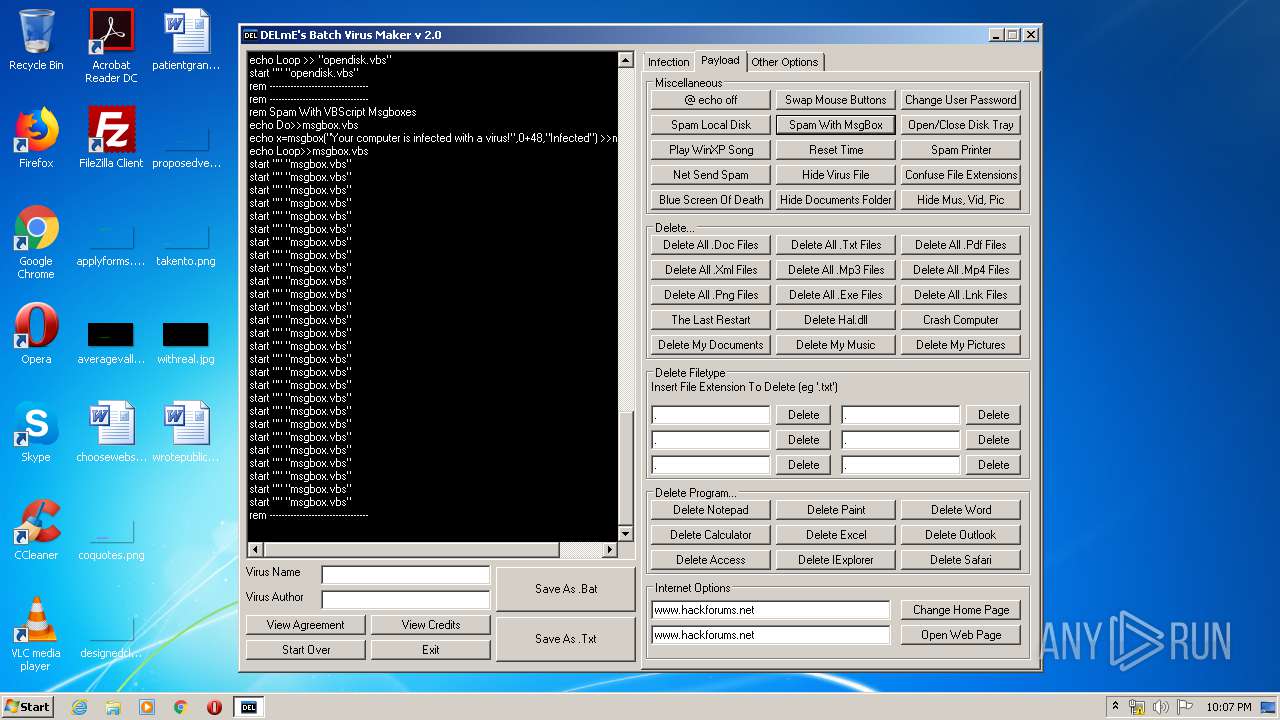Click the Delete Excel button

[x=835, y=535]
